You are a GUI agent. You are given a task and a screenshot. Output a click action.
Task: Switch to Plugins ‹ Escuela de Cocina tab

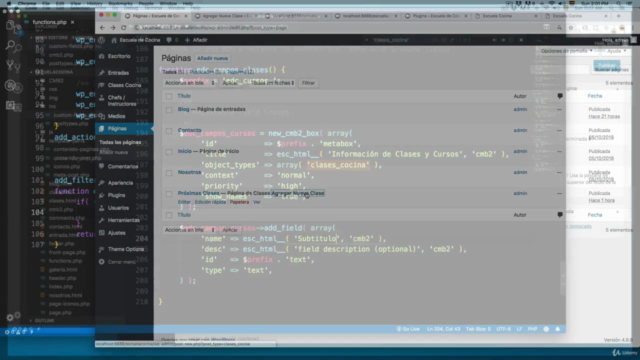(x=436, y=16)
